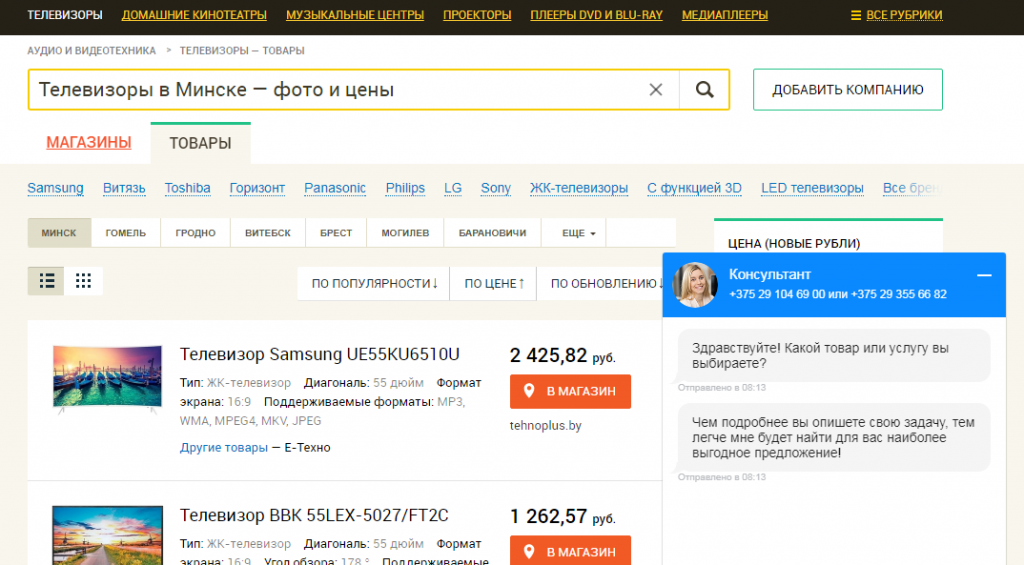Click the 1 262,57 руб. price
The width and height of the screenshot is (1024, 565).
coord(562,517)
